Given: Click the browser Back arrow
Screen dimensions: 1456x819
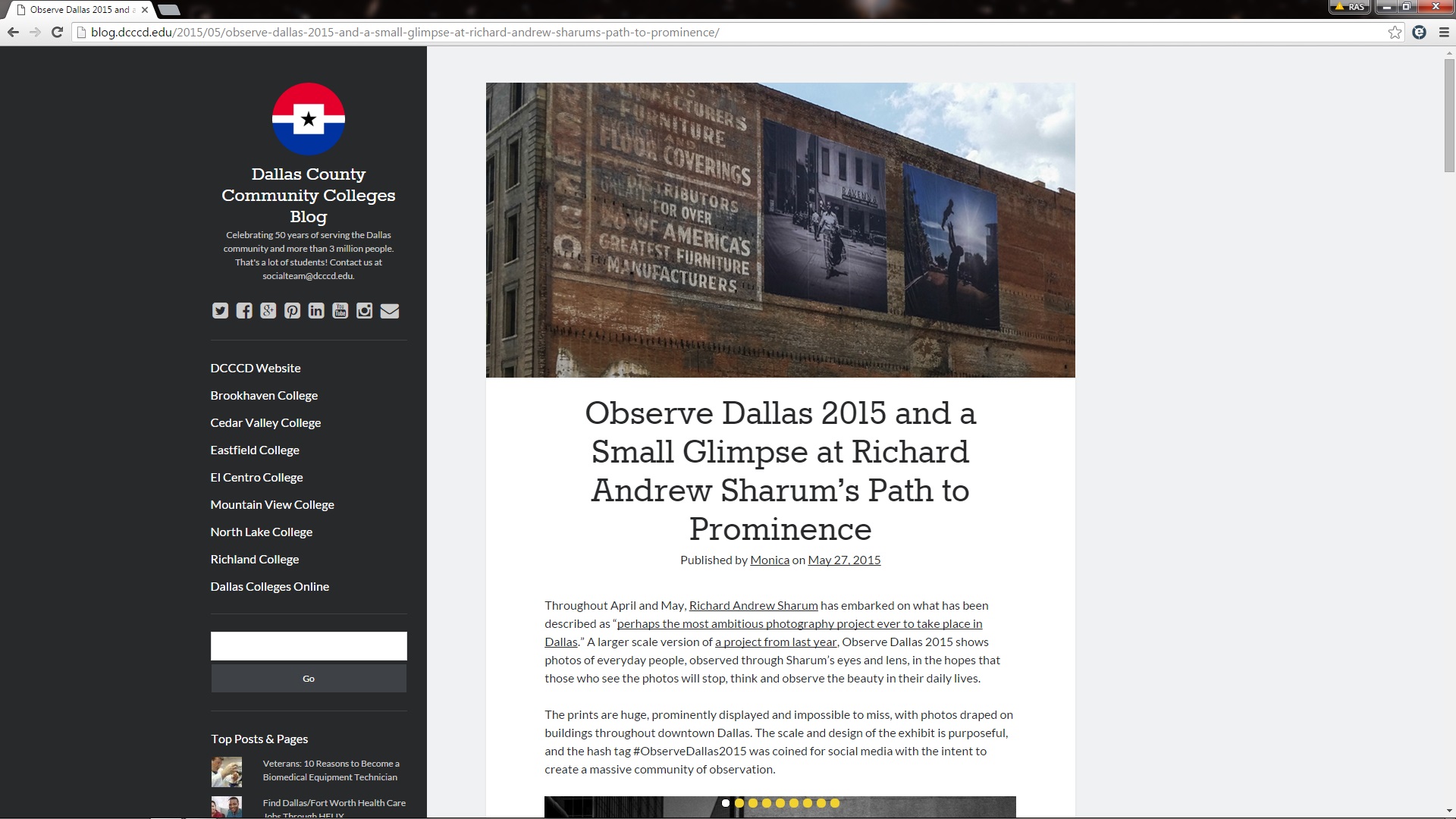Looking at the screenshot, I should pos(13,32).
